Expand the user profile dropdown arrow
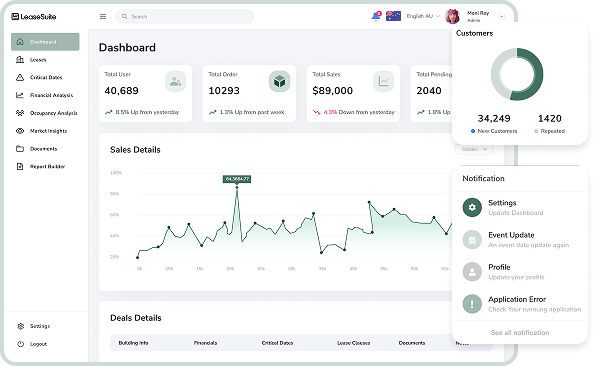Image resolution: width=596 pixels, height=366 pixels. click(501, 16)
